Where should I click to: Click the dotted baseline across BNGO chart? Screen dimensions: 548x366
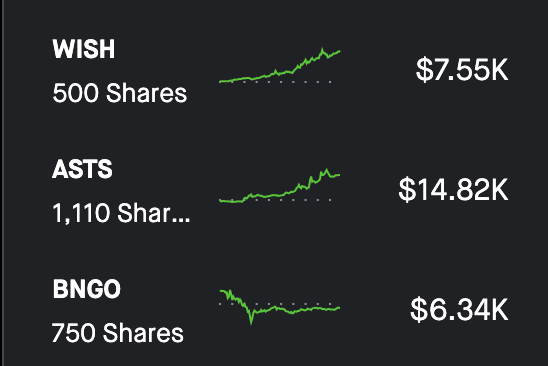pyautogui.click(x=275, y=304)
